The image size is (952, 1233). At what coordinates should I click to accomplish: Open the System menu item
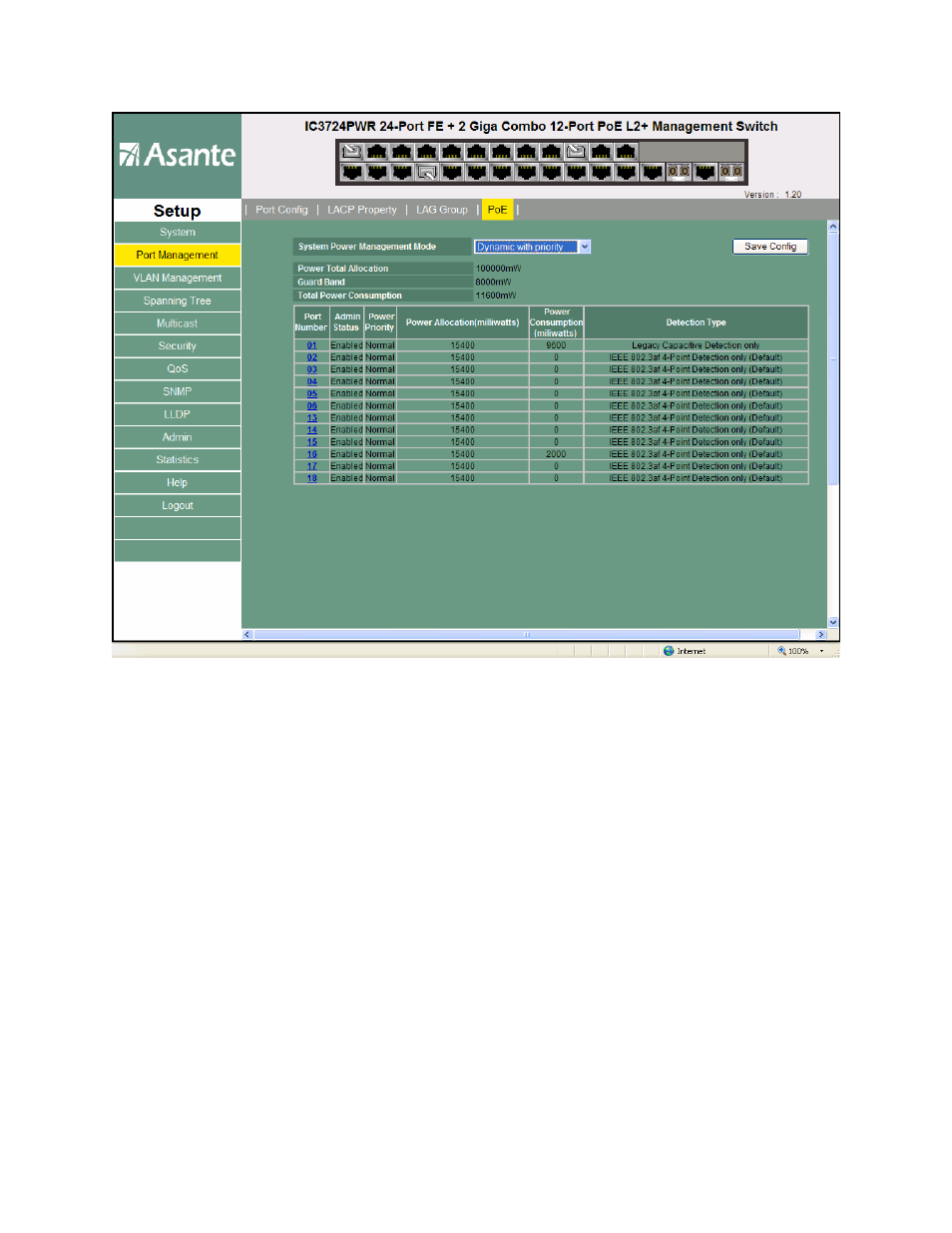178,233
